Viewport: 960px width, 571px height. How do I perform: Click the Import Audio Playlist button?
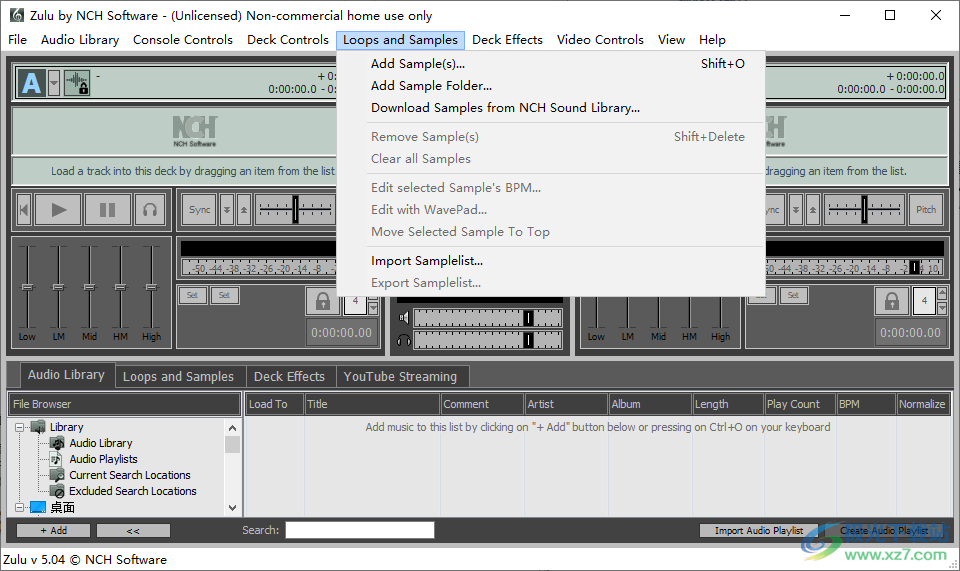coord(759,531)
